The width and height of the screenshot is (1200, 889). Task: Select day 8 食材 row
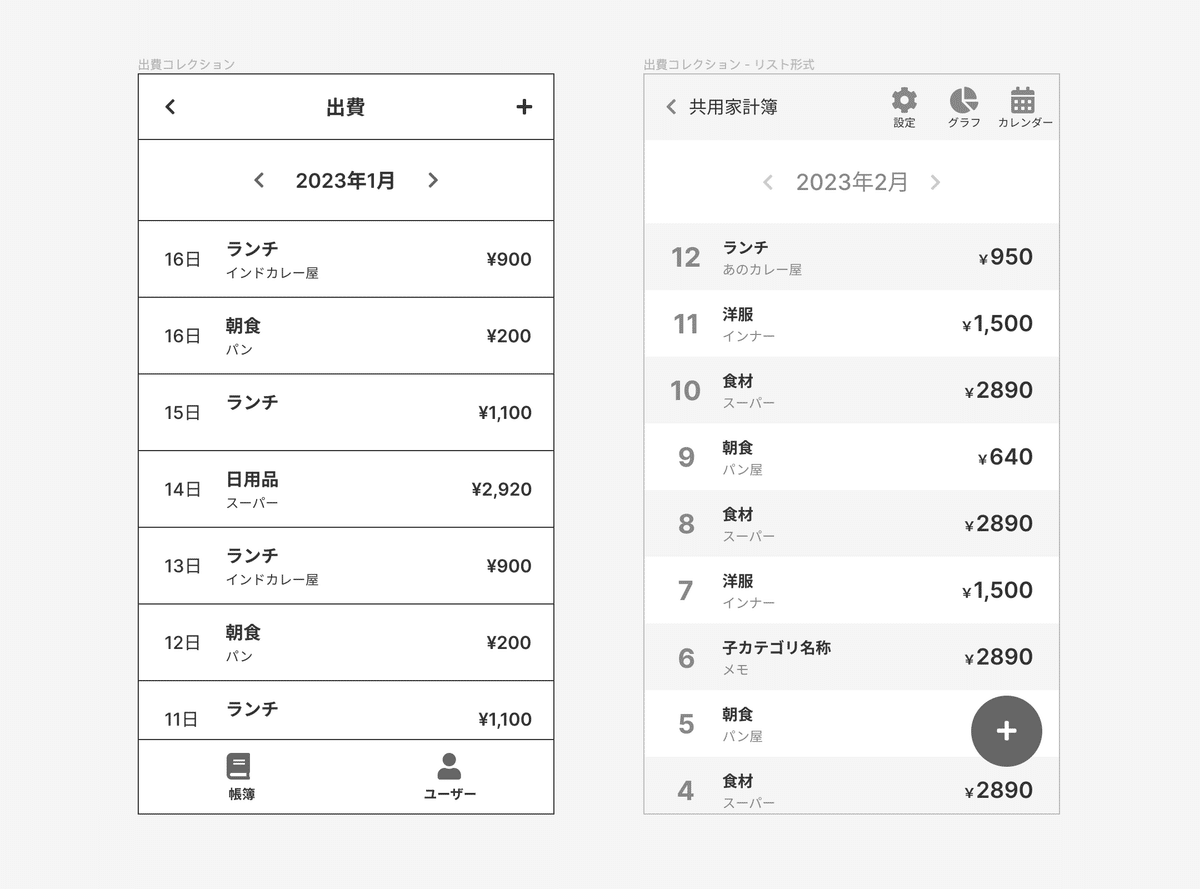pyautogui.click(x=851, y=523)
